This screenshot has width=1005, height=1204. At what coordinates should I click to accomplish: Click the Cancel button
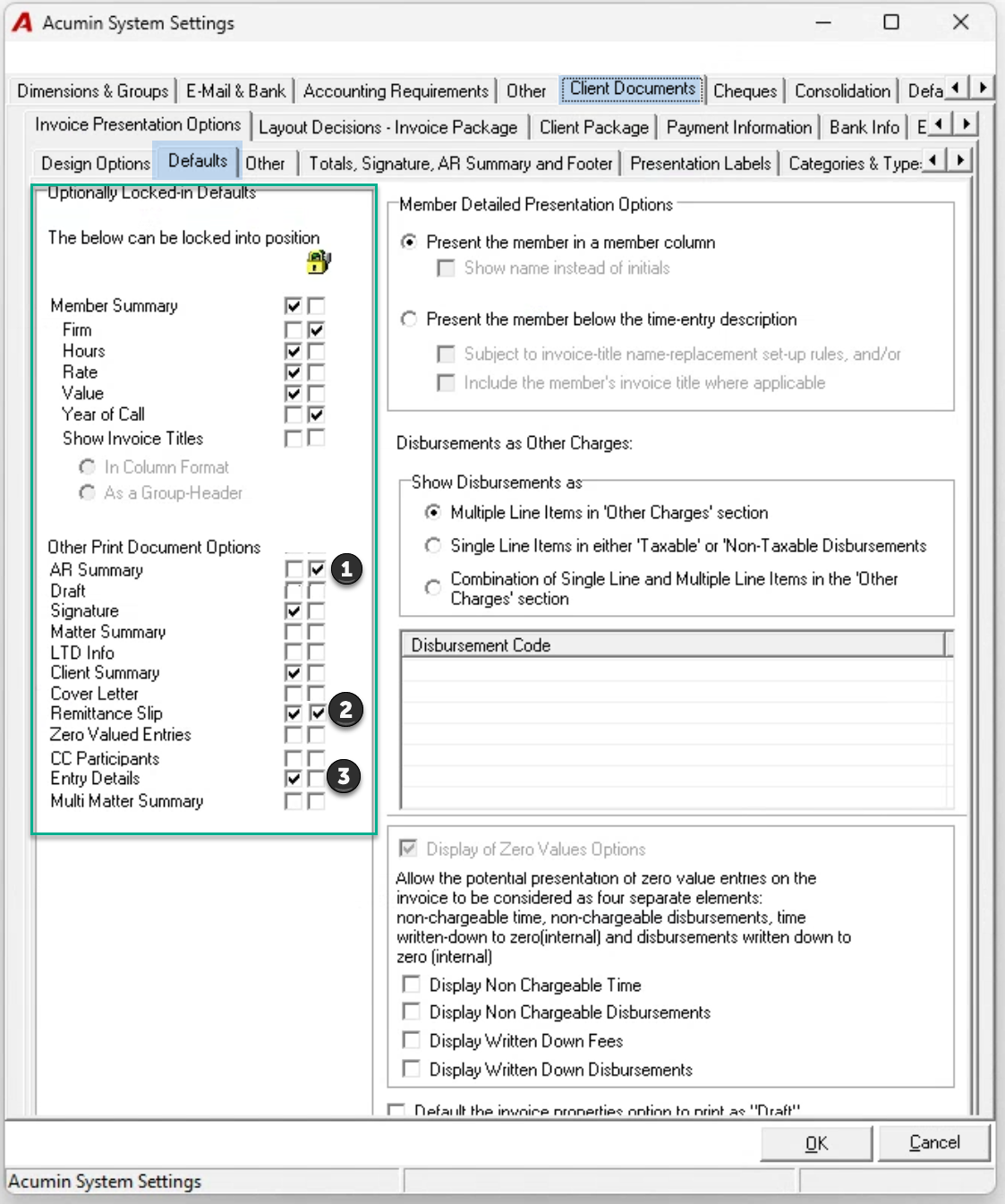pyautogui.click(x=934, y=1142)
